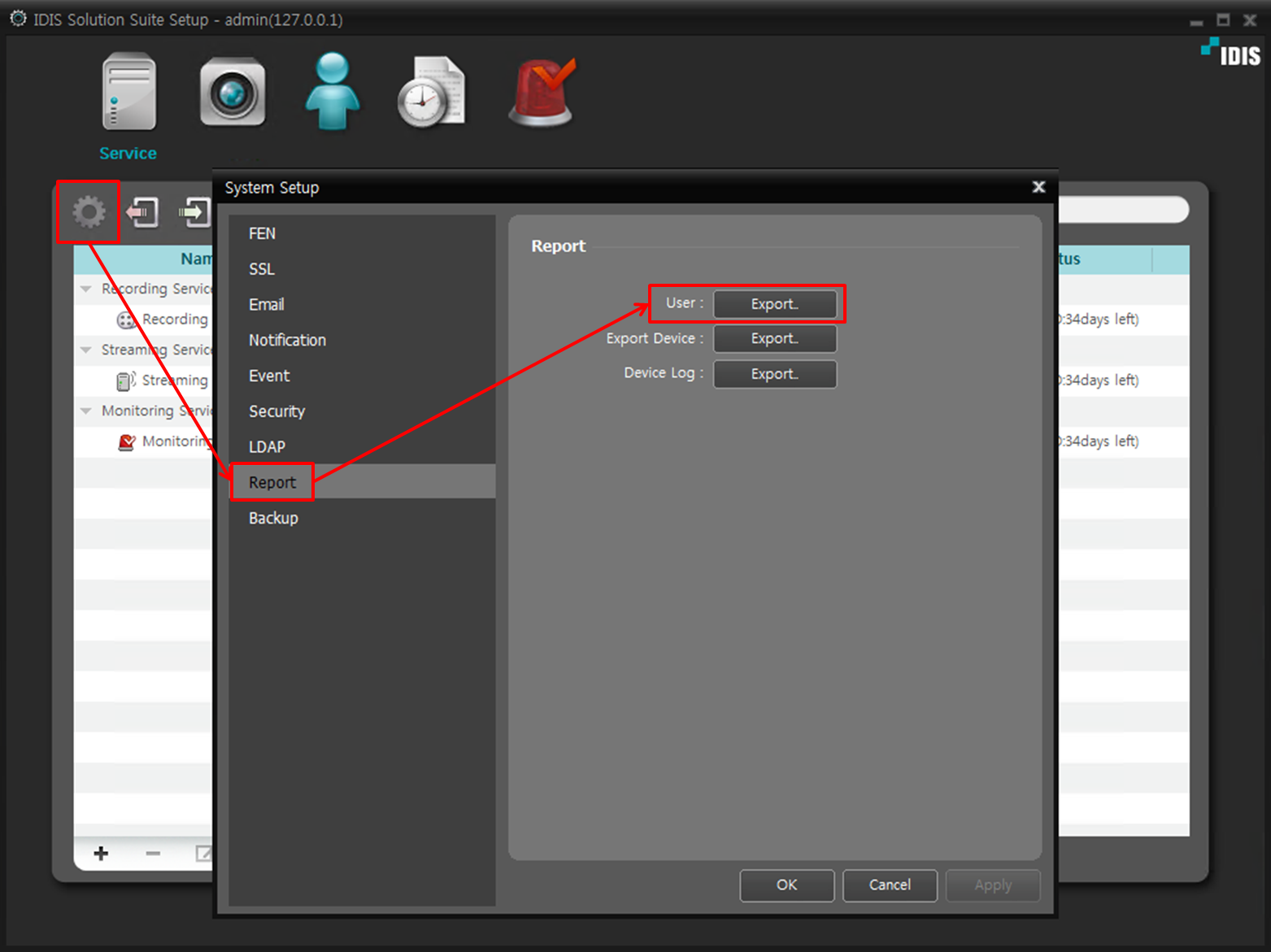The height and width of the screenshot is (952, 1271).
Task: Click the Report heading text
Action: click(x=558, y=246)
